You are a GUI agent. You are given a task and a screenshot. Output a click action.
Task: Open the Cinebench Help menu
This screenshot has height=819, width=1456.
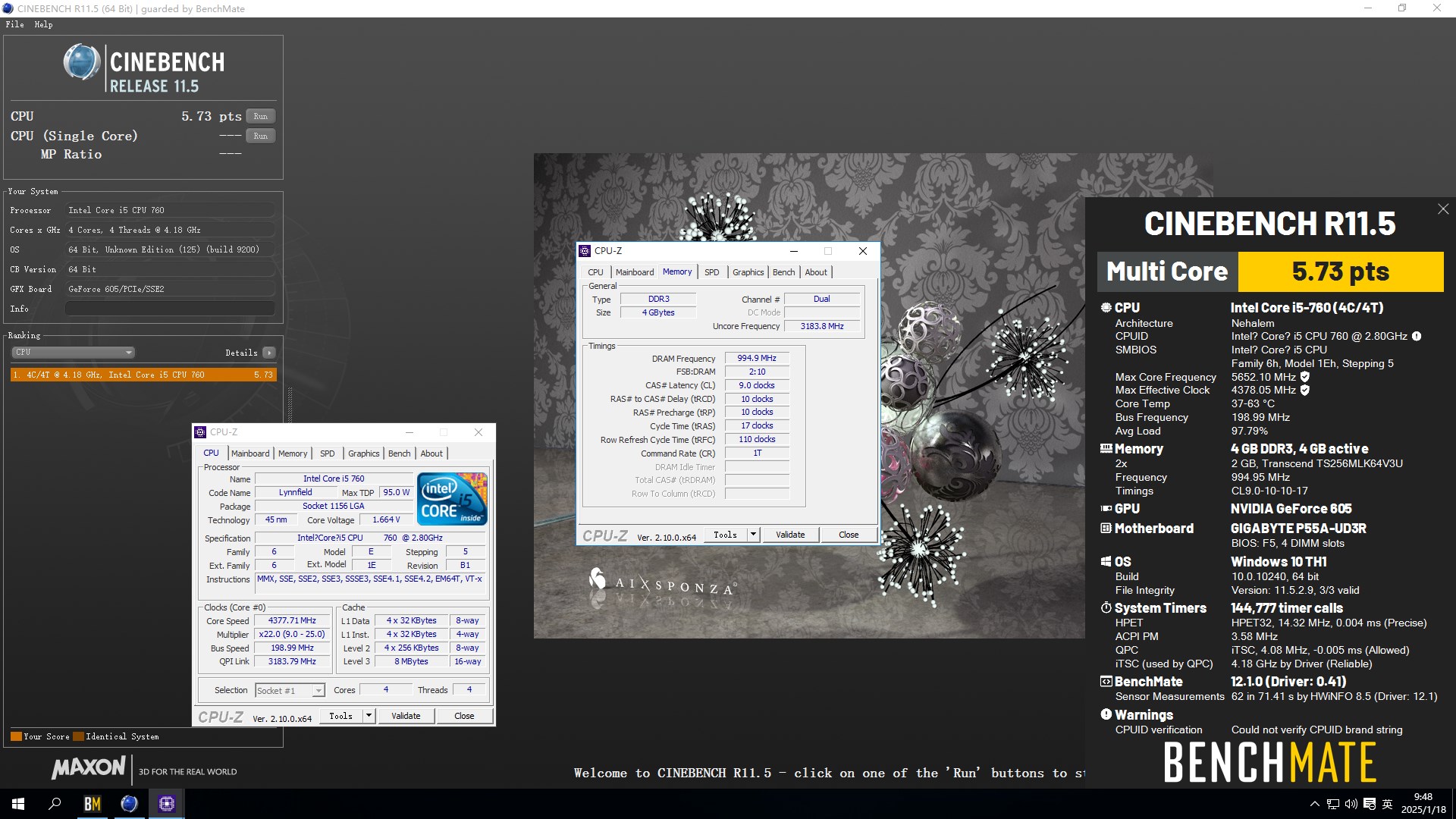coord(43,24)
